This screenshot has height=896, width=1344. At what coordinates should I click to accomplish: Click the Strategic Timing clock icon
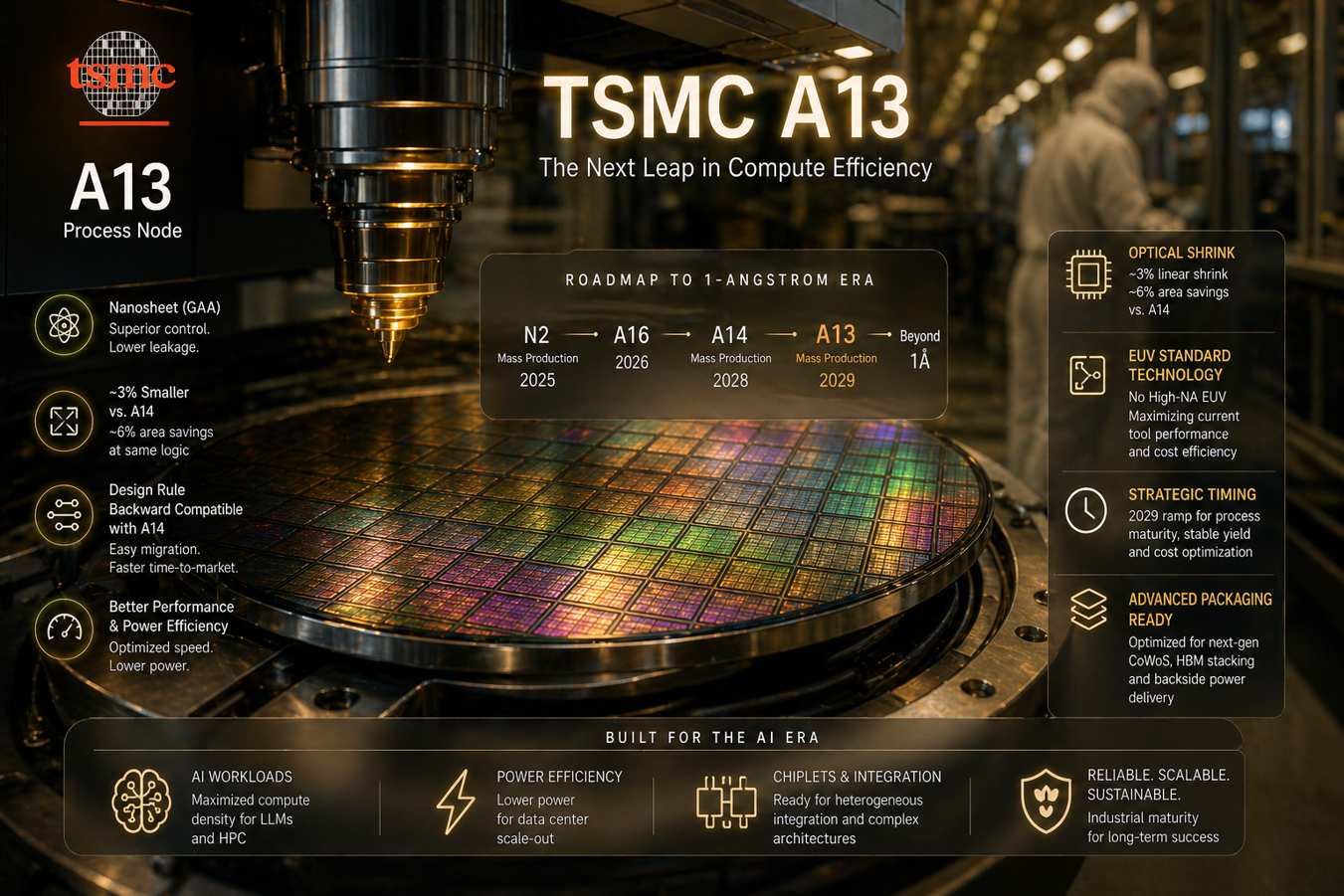(x=1086, y=510)
